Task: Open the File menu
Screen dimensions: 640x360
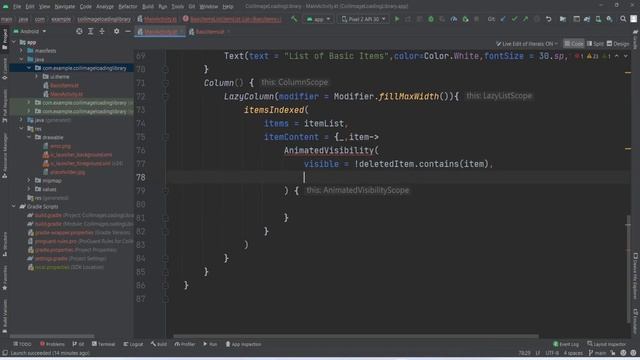Action: coord(17,7)
